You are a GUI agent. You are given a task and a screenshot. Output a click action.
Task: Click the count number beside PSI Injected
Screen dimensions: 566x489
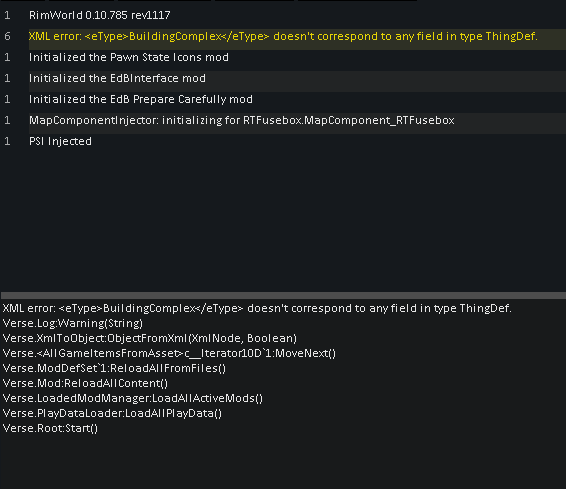tap(7, 141)
